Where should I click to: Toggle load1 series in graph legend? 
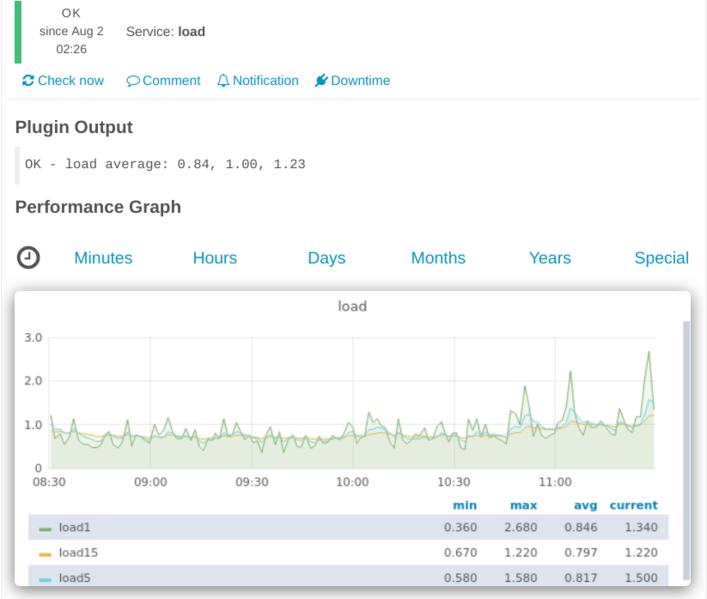point(75,527)
